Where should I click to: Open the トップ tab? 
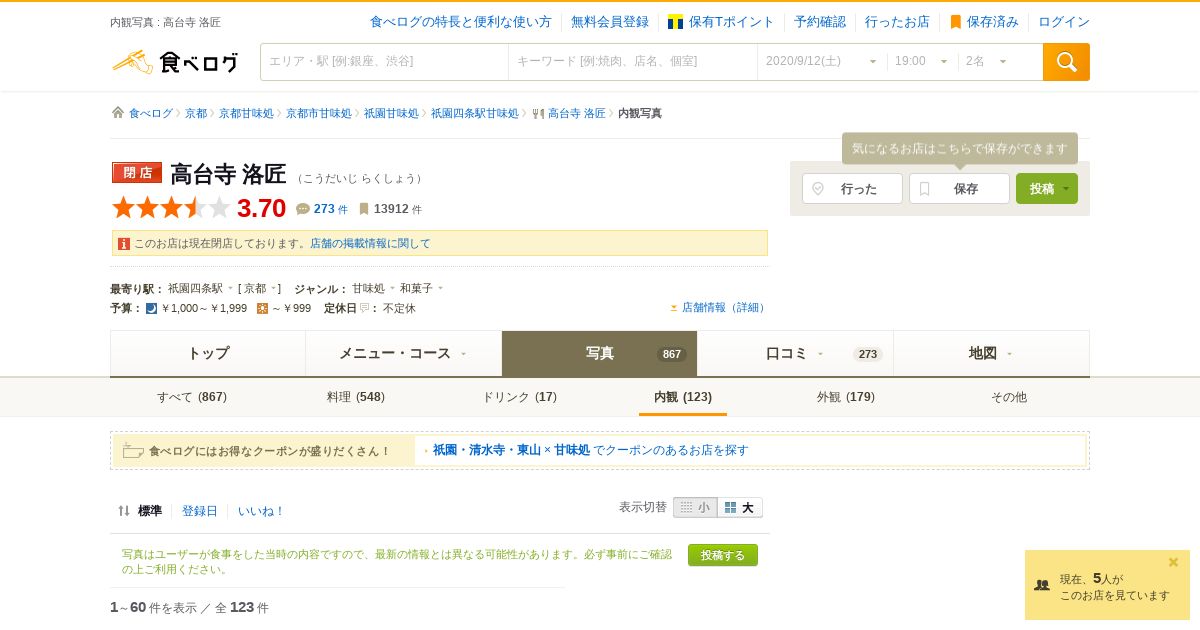tap(208, 353)
